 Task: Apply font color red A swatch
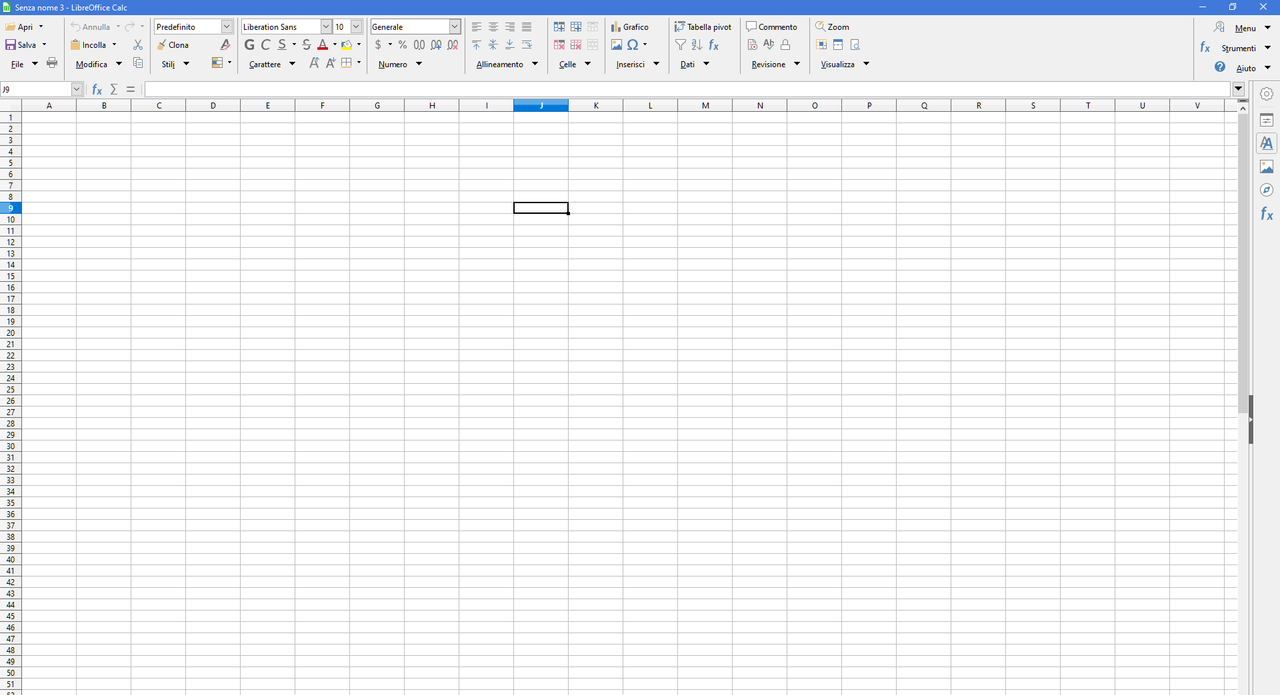322,45
